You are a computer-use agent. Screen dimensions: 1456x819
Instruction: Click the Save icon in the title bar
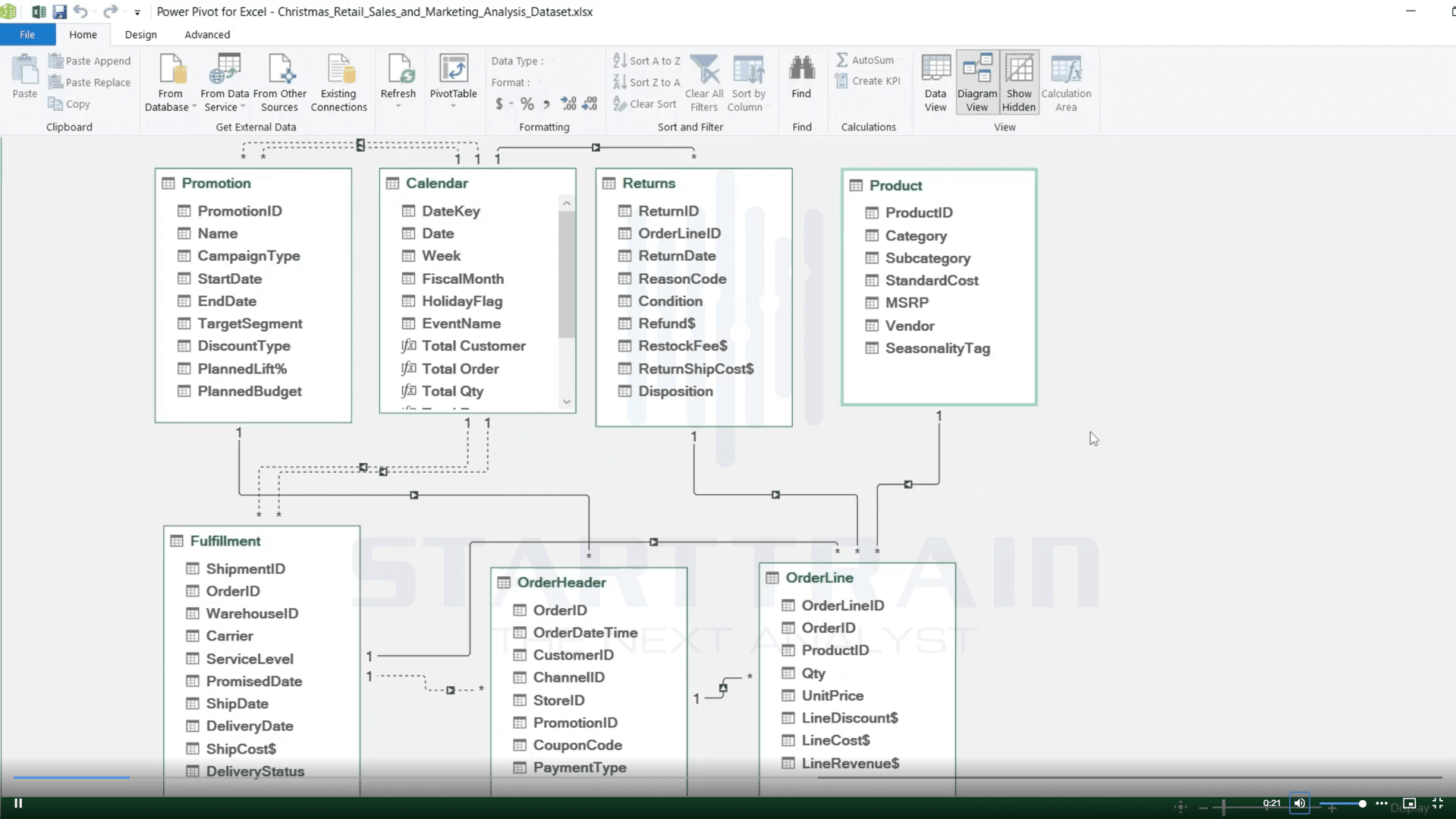click(59, 11)
